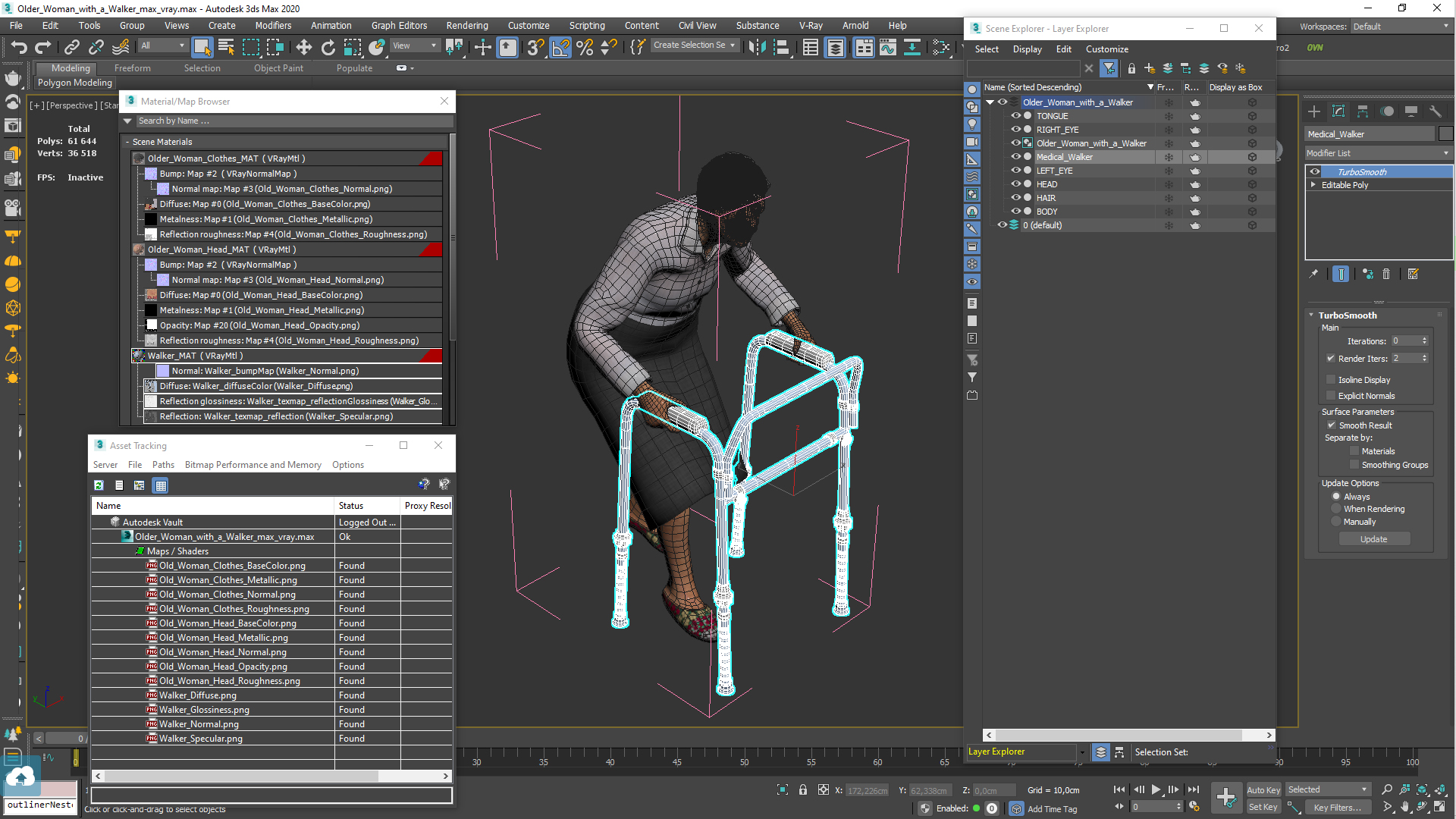Enable Isoline Display checkbox

coord(1331,380)
